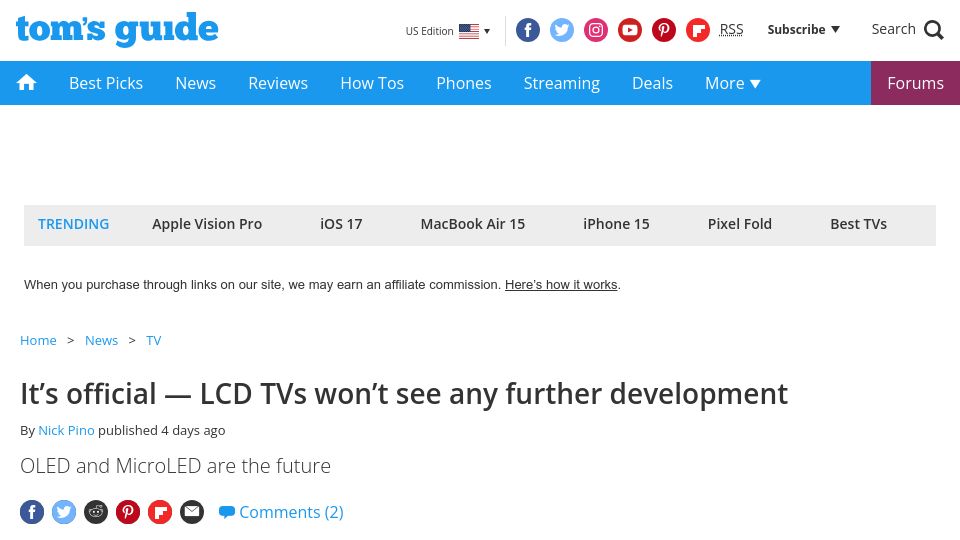Open trending topic MacBook Air 15
Image resolution: width=960 pixels, height=540 pixels.
[x=473, y=224]
